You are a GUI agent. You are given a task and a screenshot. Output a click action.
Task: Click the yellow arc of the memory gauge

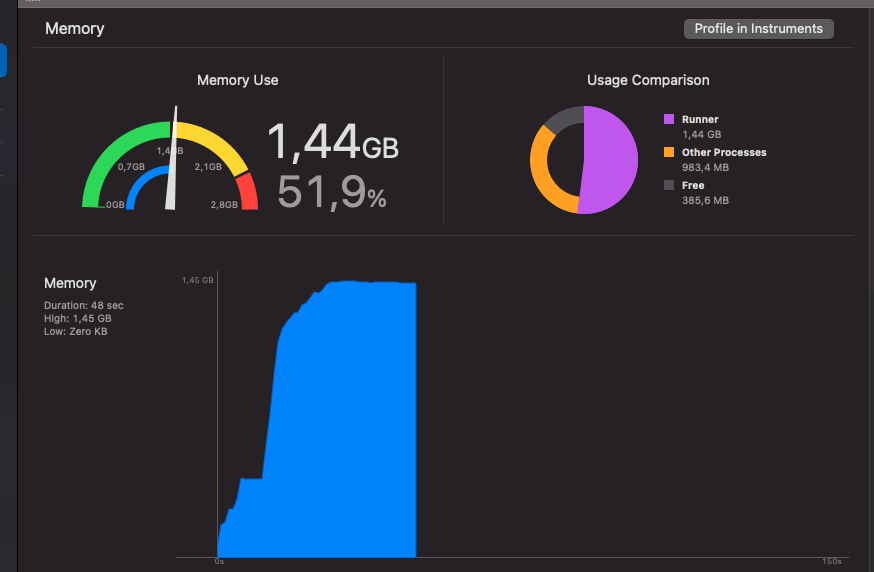point(217,141)
